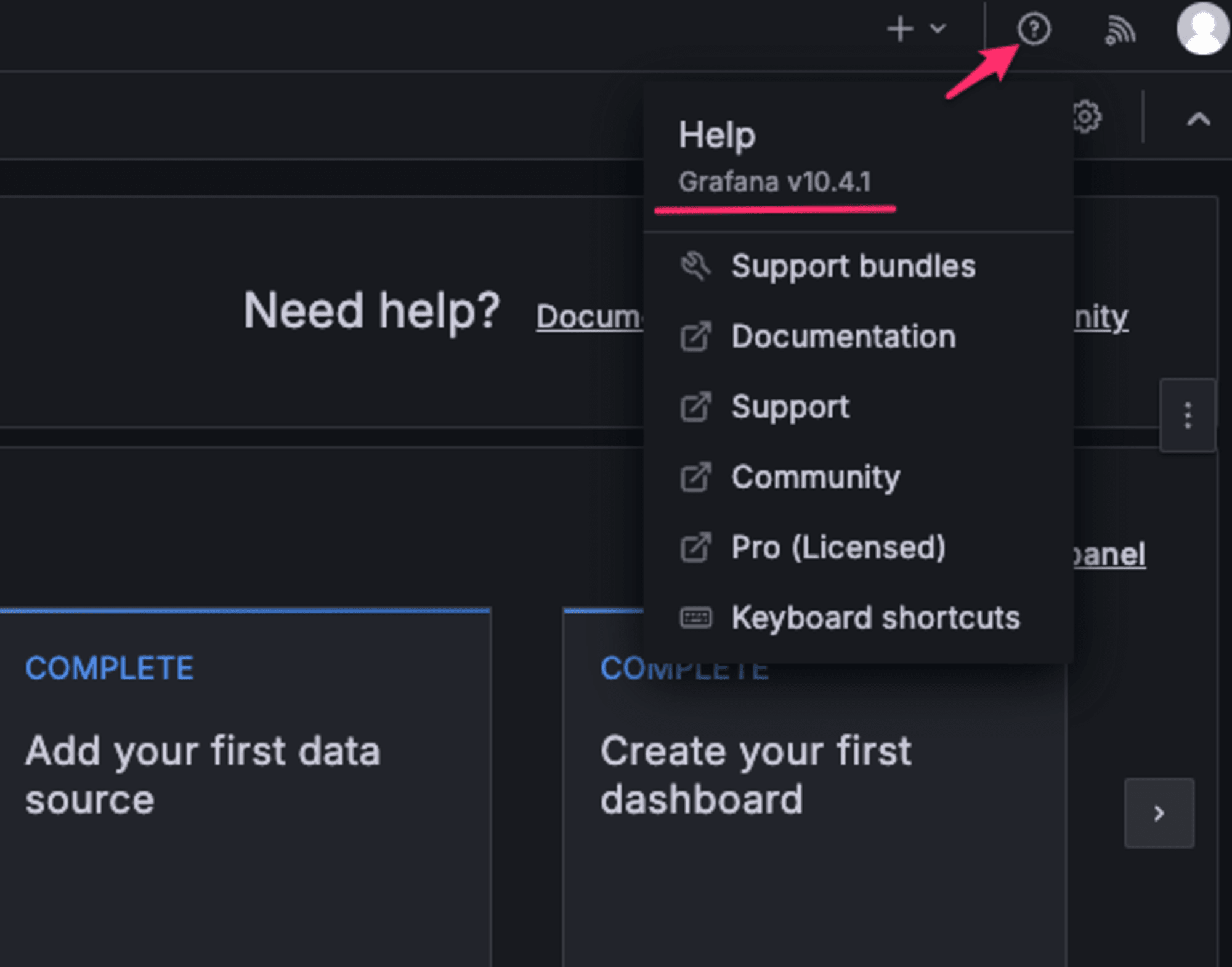
Task: Click the Need help? heading
Action: pos(371,311)
